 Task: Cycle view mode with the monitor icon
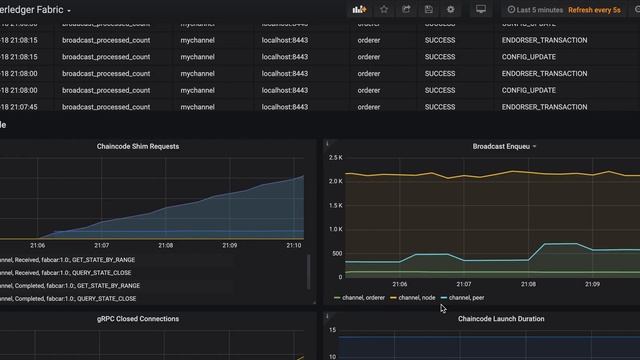click(x=481, y=9)
